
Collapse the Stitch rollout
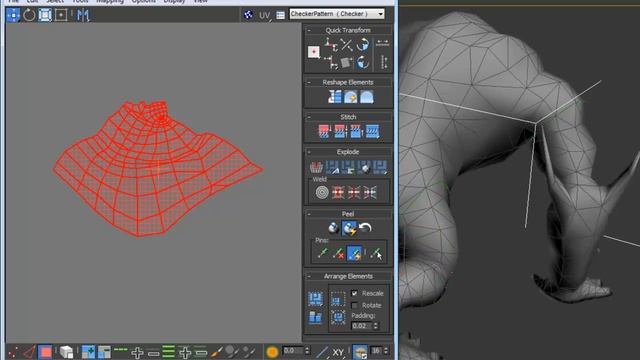pyautogui.click(x=309, y=117)
